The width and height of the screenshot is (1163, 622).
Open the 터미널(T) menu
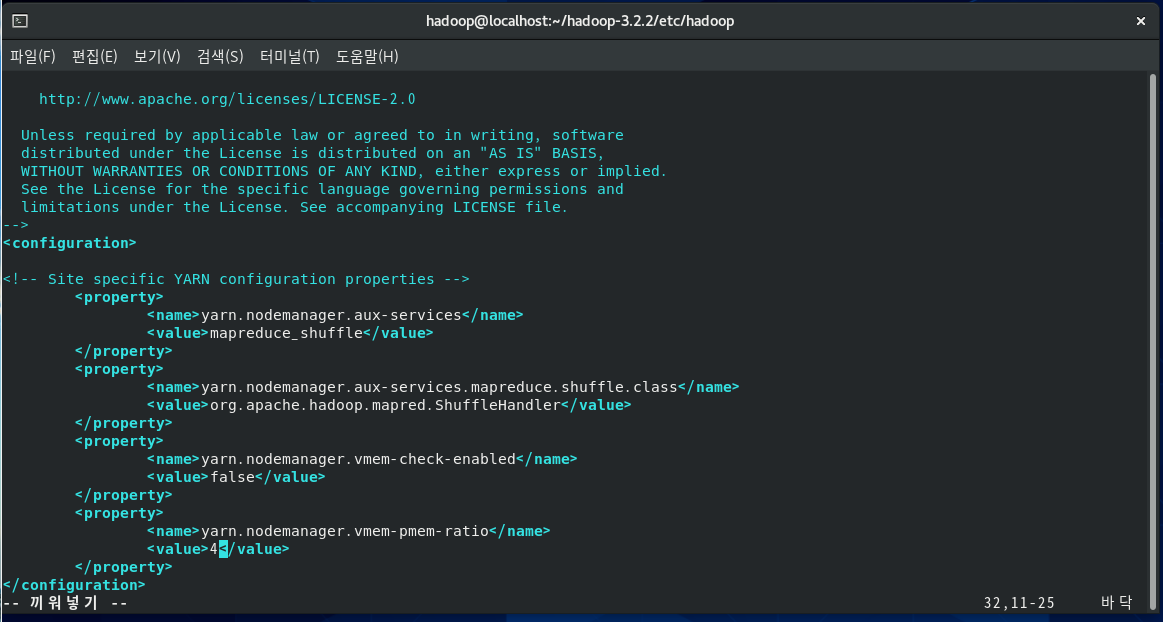click(289, 56)
